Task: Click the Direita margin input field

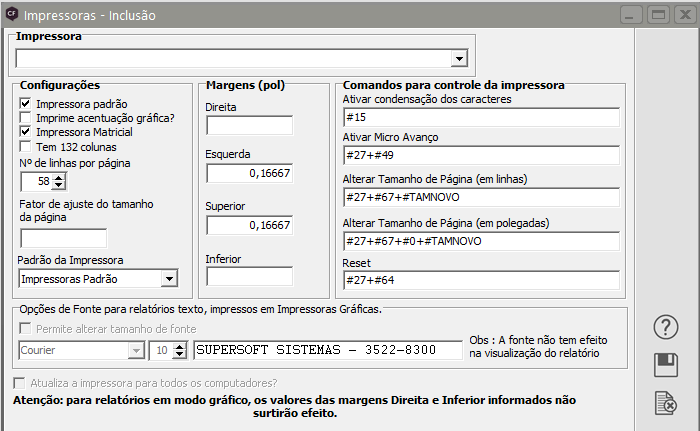Action: 249,126
